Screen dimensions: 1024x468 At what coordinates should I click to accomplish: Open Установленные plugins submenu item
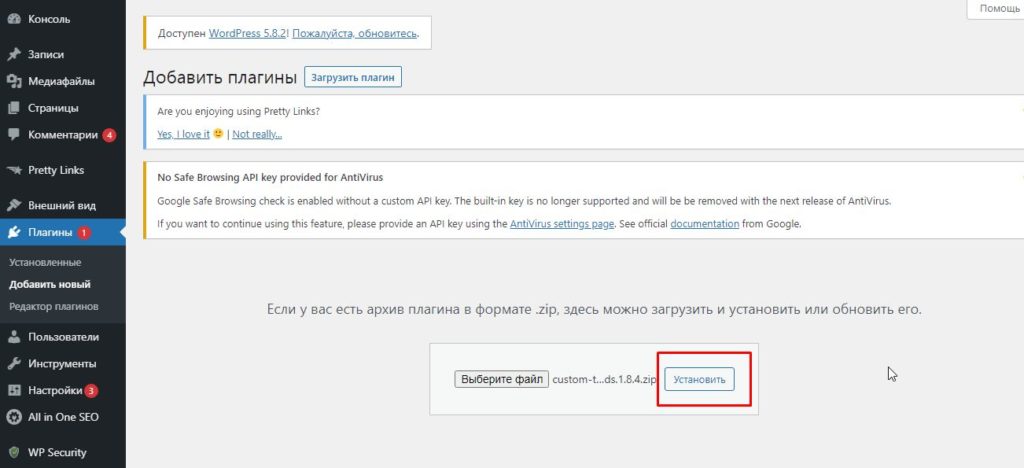[44, 263]
